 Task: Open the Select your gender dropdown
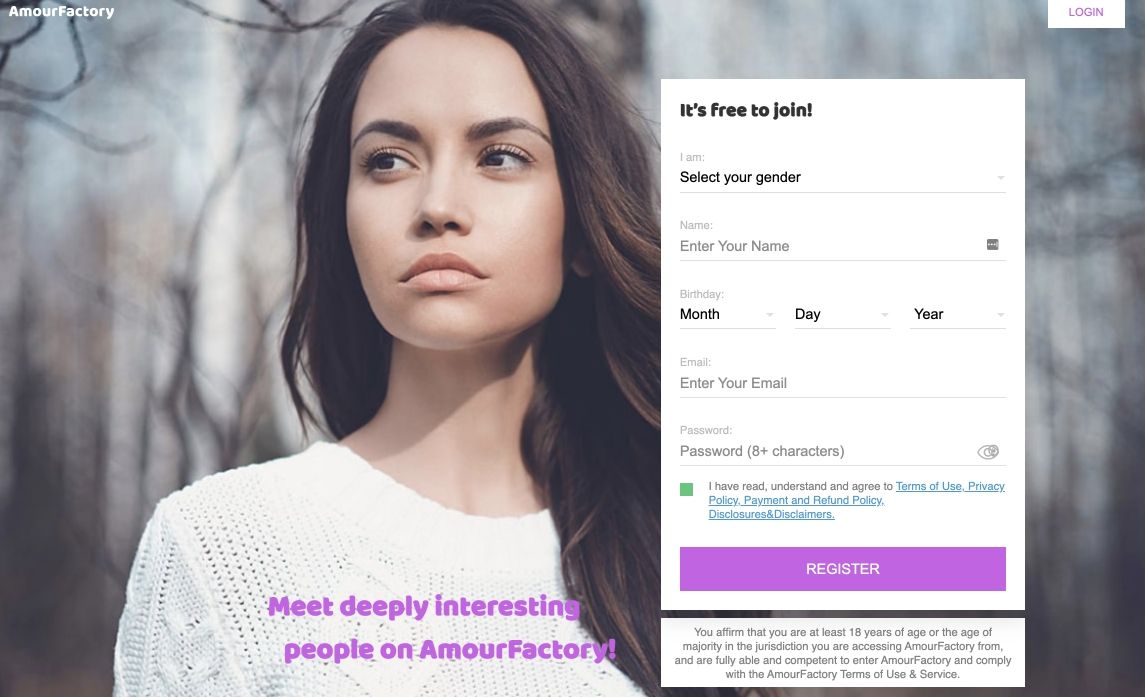pyautogui.click(x=843, y=178)
